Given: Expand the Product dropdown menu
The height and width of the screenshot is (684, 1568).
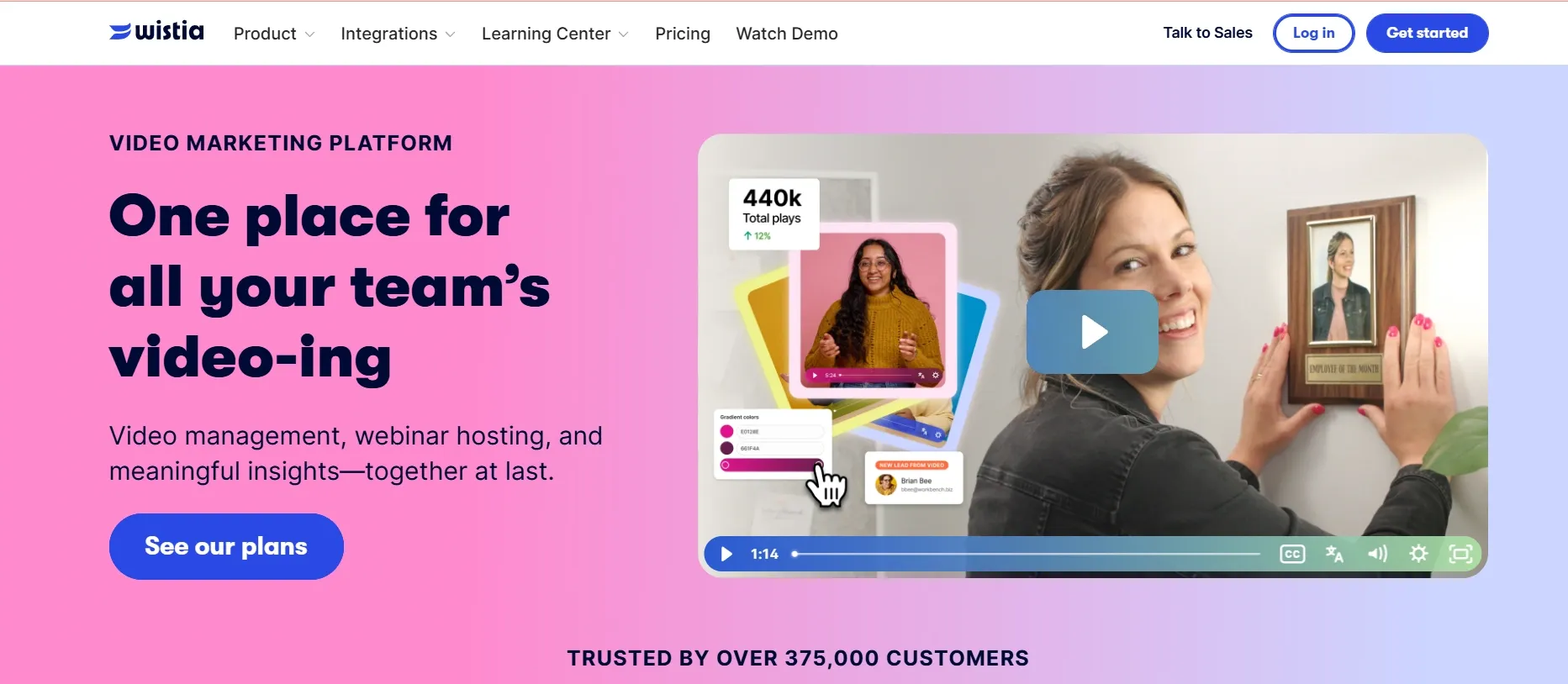Looking at the screenshot, I should [274, 34].
